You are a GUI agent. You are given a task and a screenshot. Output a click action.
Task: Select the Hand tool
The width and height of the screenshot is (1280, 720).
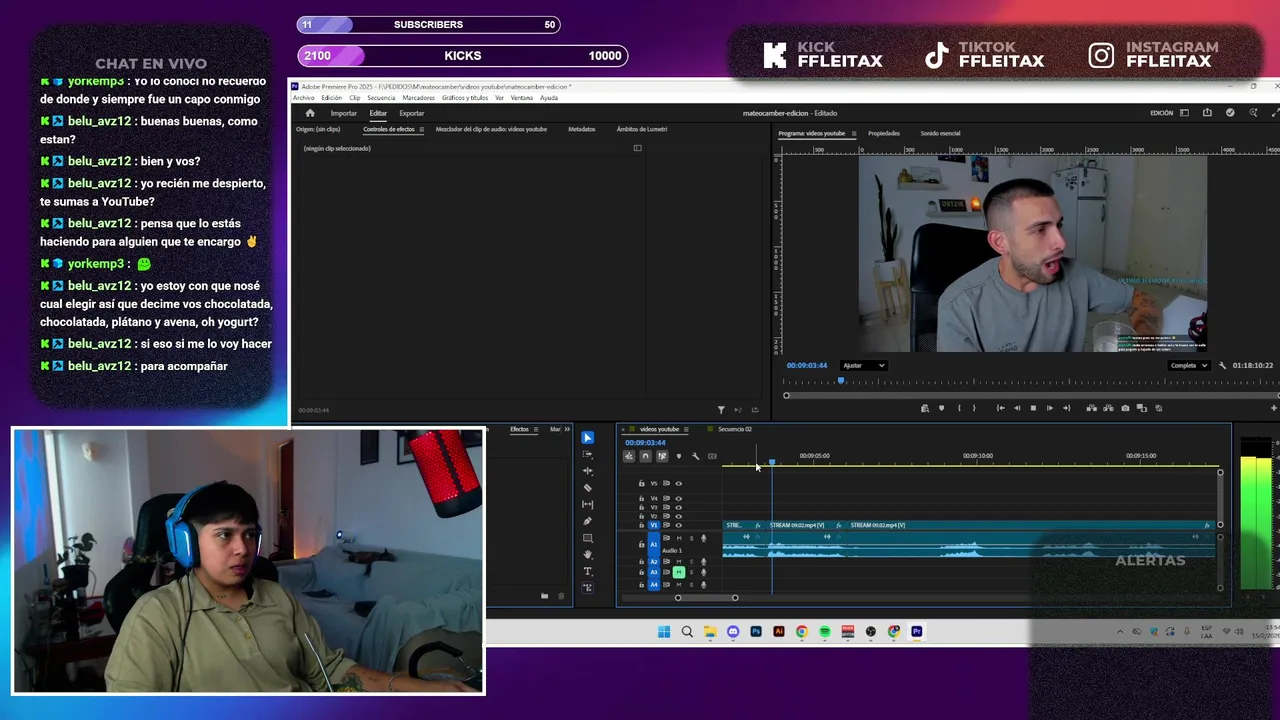click(588, 555)
